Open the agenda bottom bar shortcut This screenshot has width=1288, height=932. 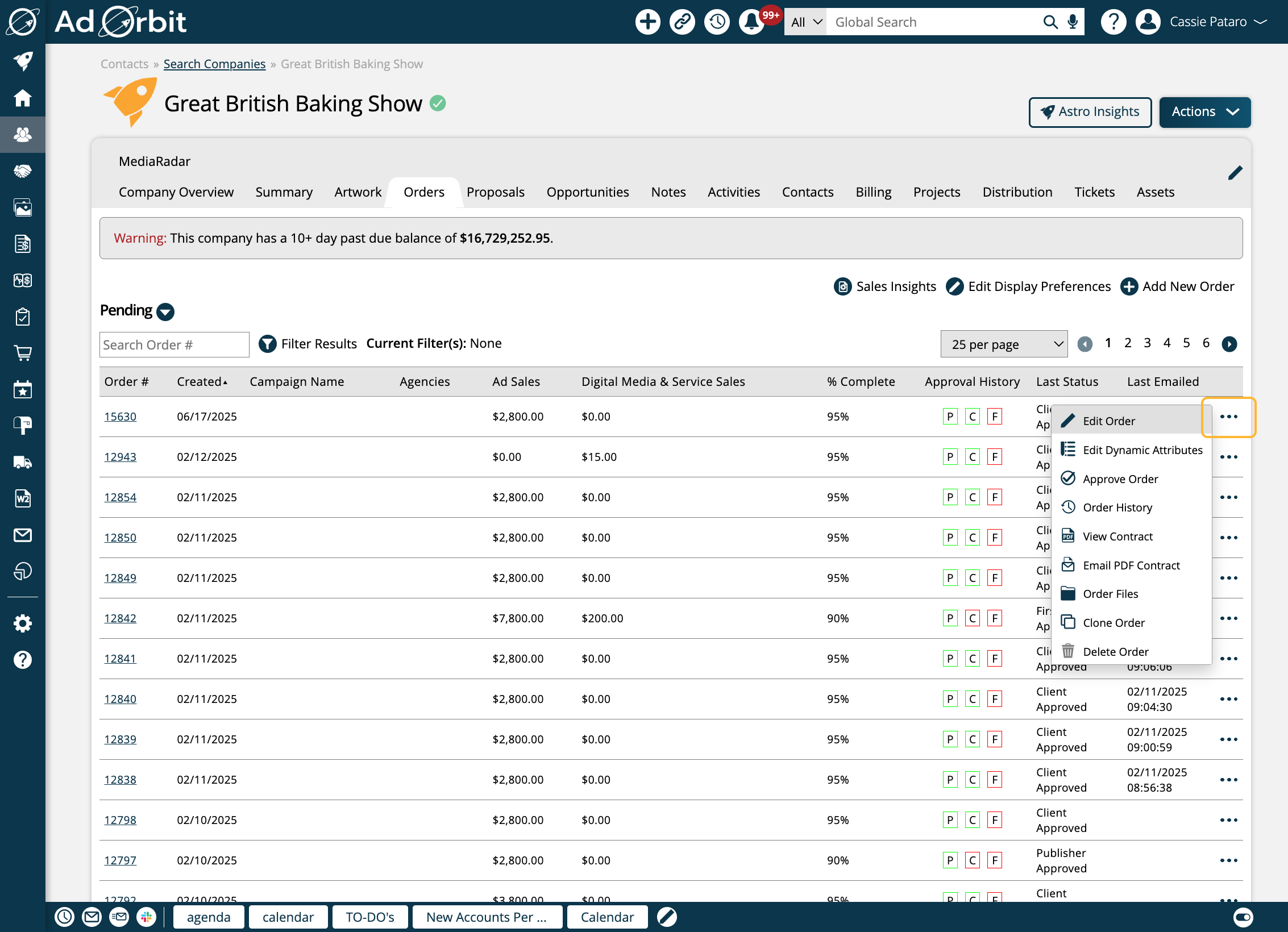click(209, 917)
